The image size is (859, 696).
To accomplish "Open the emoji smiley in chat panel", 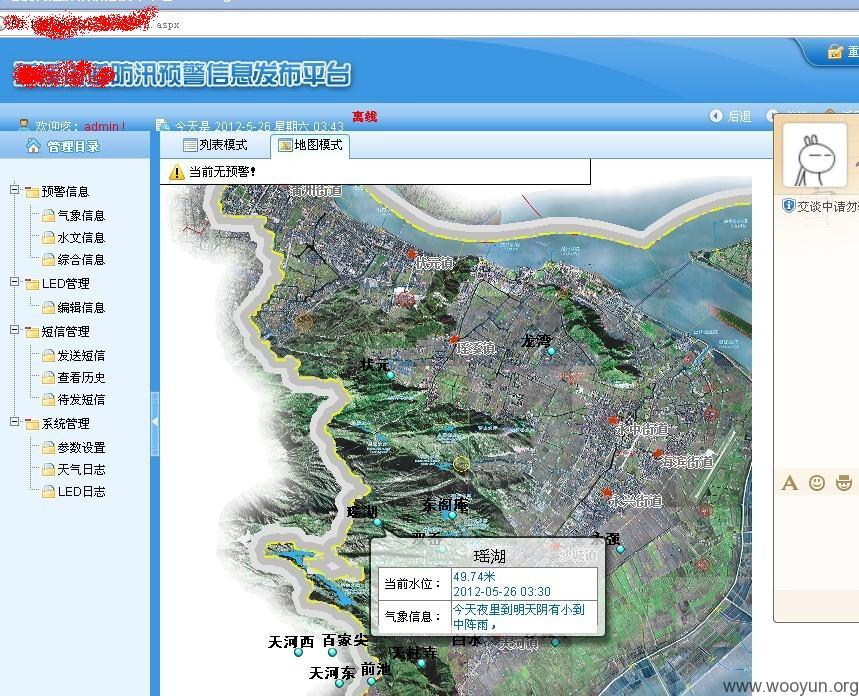I will coord(817,483).
